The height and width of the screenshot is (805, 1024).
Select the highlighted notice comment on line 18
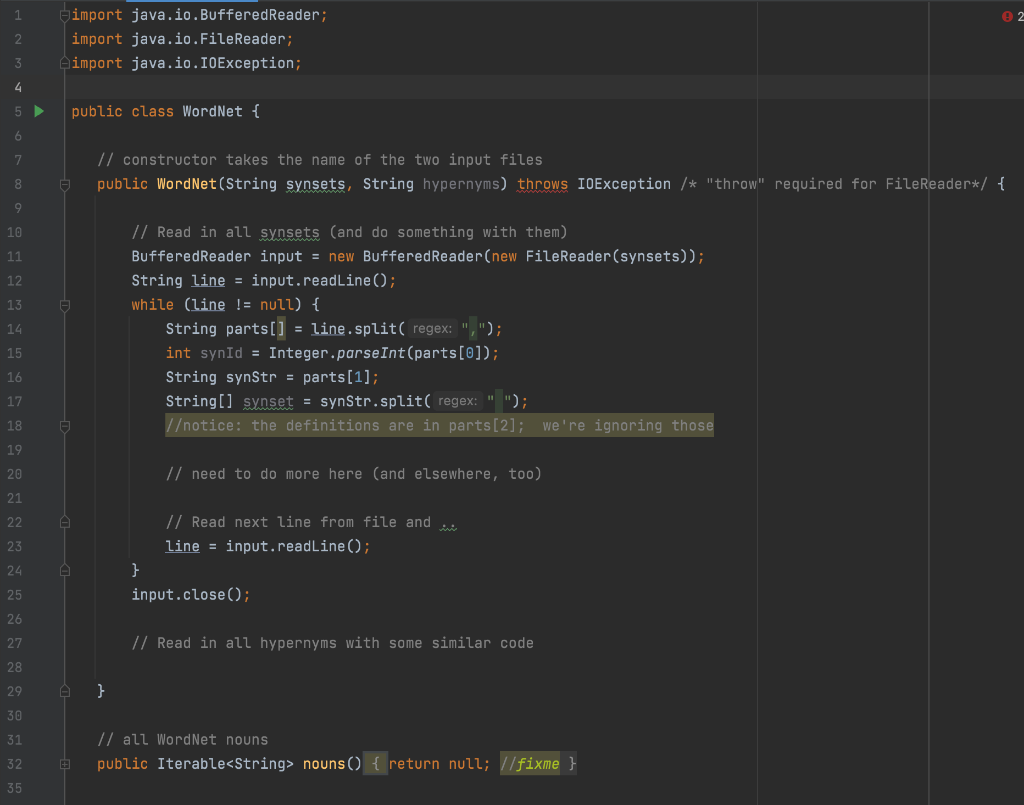pyautogui.click(x=438, y=425)
